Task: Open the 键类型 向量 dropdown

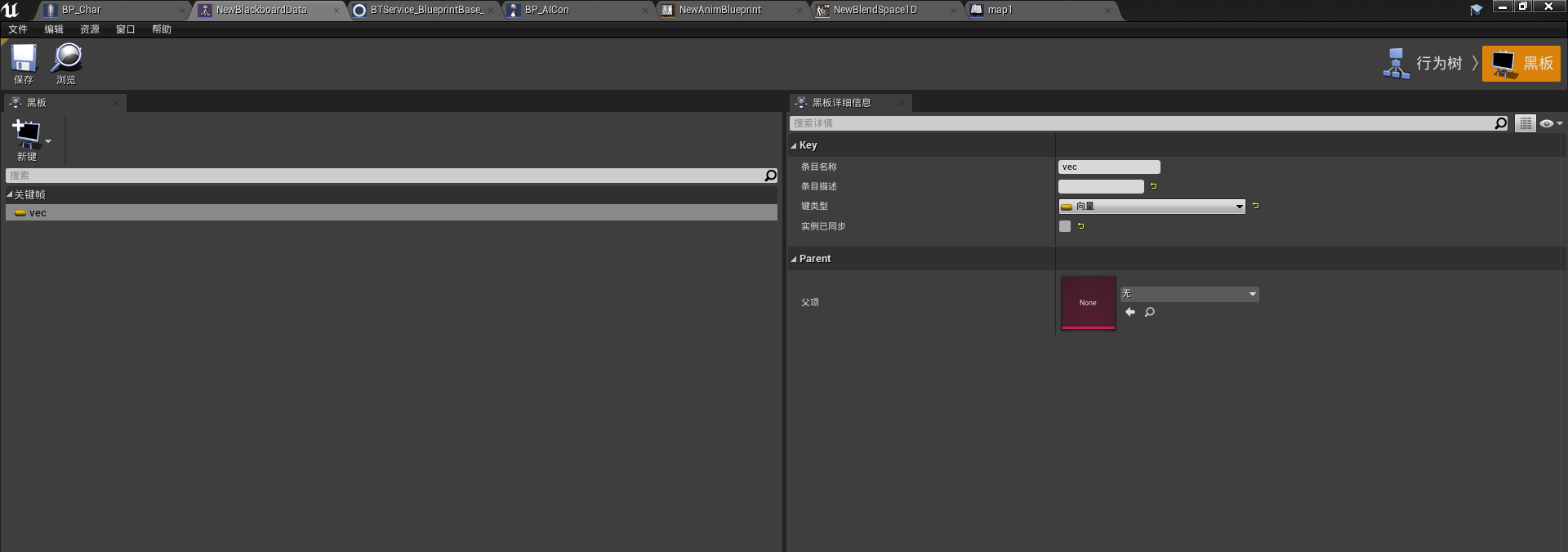Action: click(1151, 207)
